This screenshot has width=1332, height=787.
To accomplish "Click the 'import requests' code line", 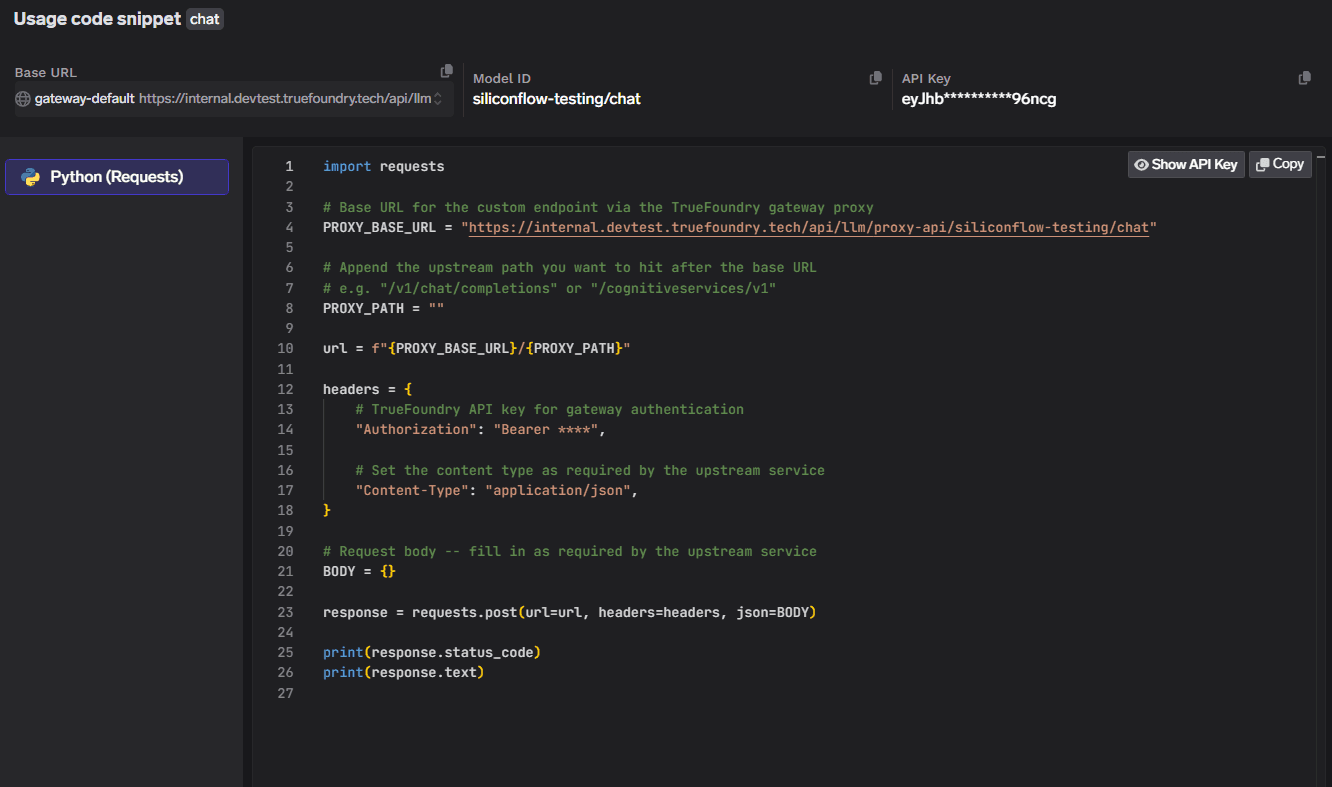I will (383, 167).
